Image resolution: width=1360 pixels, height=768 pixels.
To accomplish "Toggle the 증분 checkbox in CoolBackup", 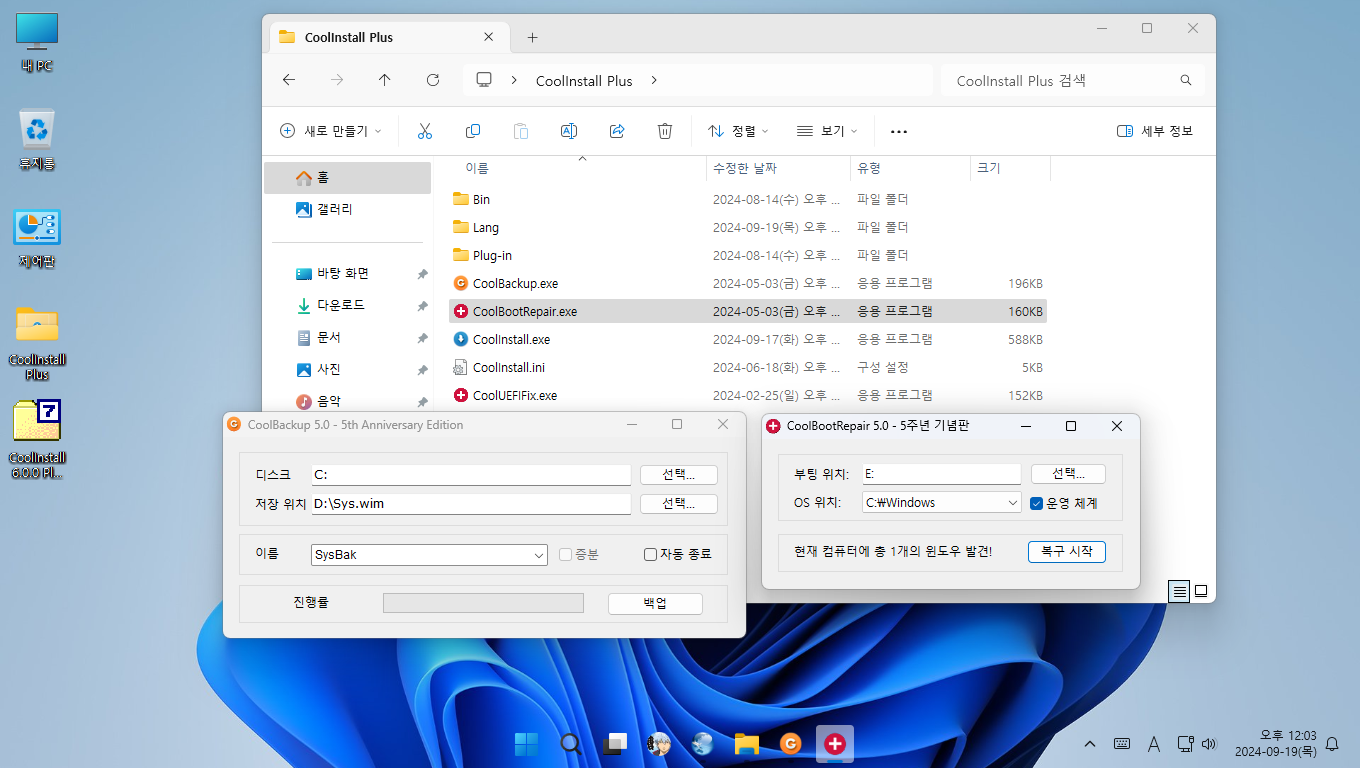I will click(x=565, y=554).
